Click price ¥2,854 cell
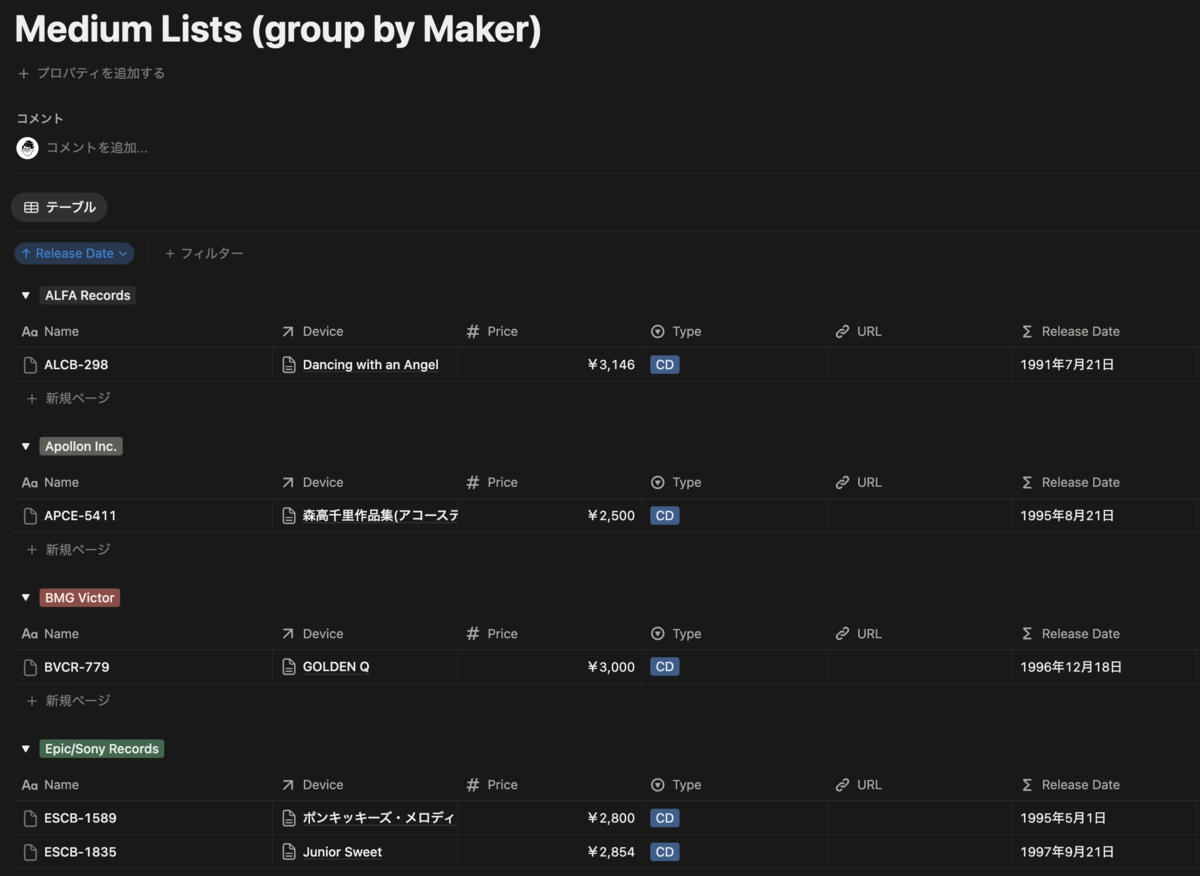This screenshot has height=876, width=1200. click(x=550, y=852)
